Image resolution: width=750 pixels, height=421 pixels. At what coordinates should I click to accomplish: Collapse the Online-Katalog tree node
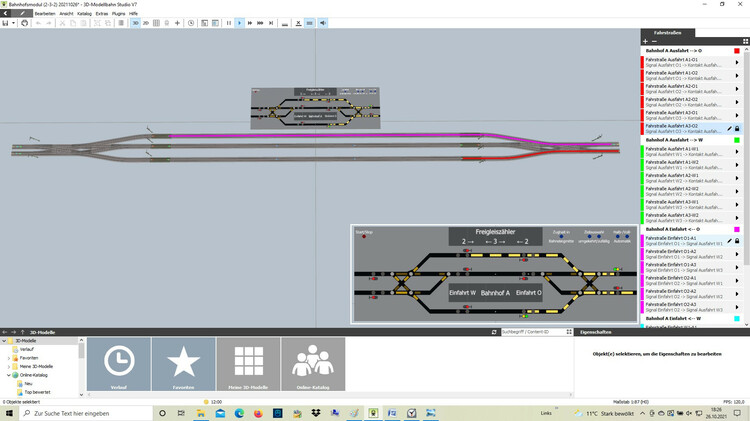click(9, 375)
